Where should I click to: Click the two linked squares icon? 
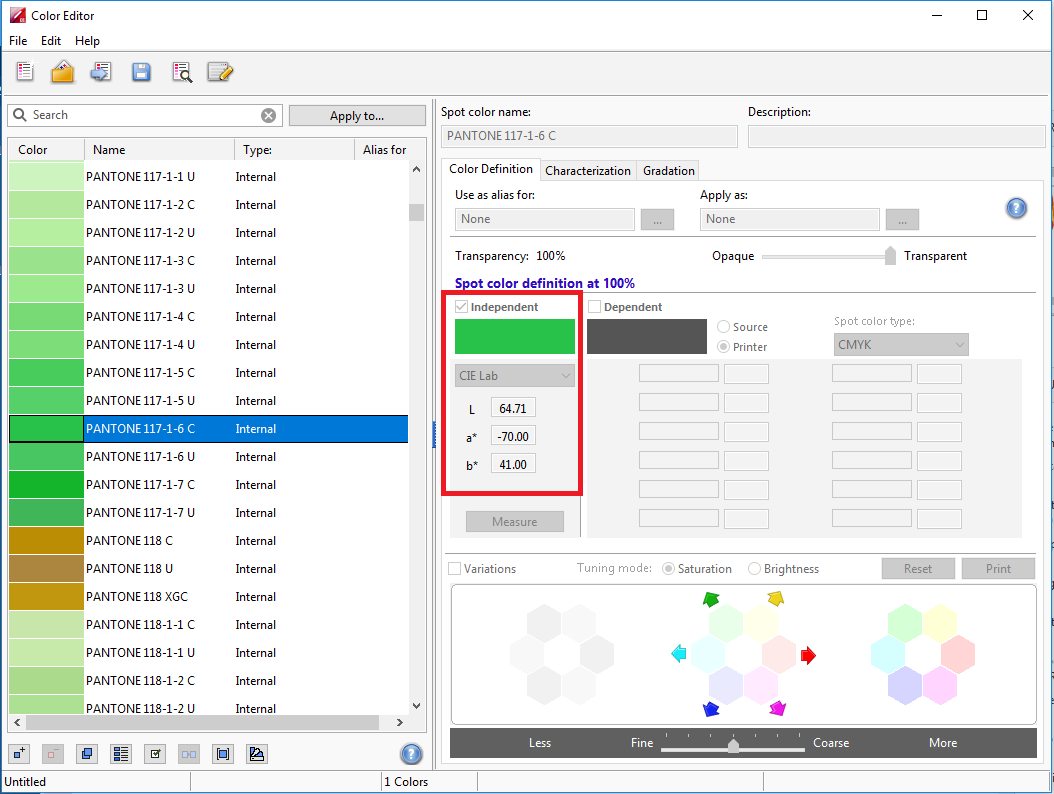pos(189,754)
